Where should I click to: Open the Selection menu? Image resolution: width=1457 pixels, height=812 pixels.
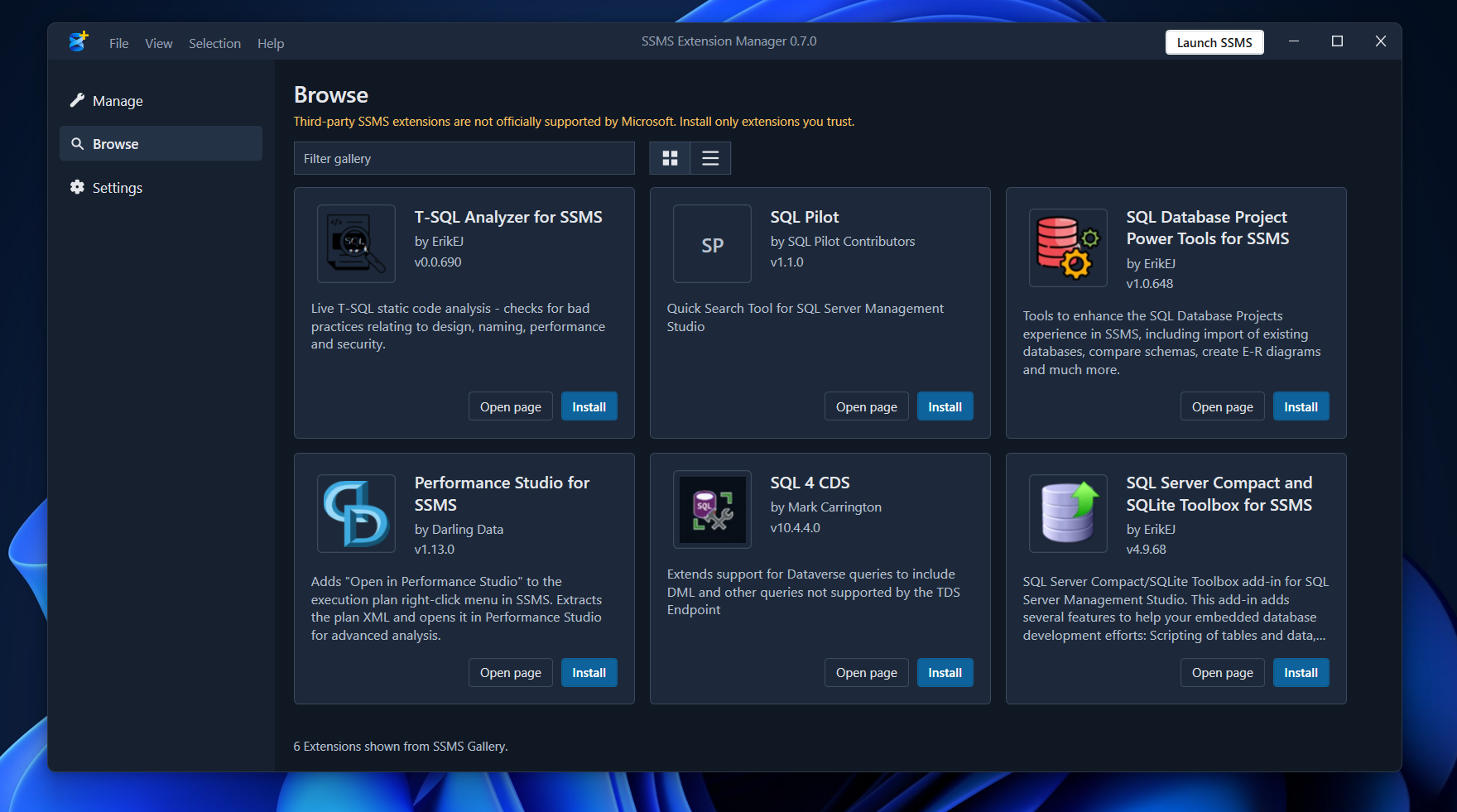(214, 43)
